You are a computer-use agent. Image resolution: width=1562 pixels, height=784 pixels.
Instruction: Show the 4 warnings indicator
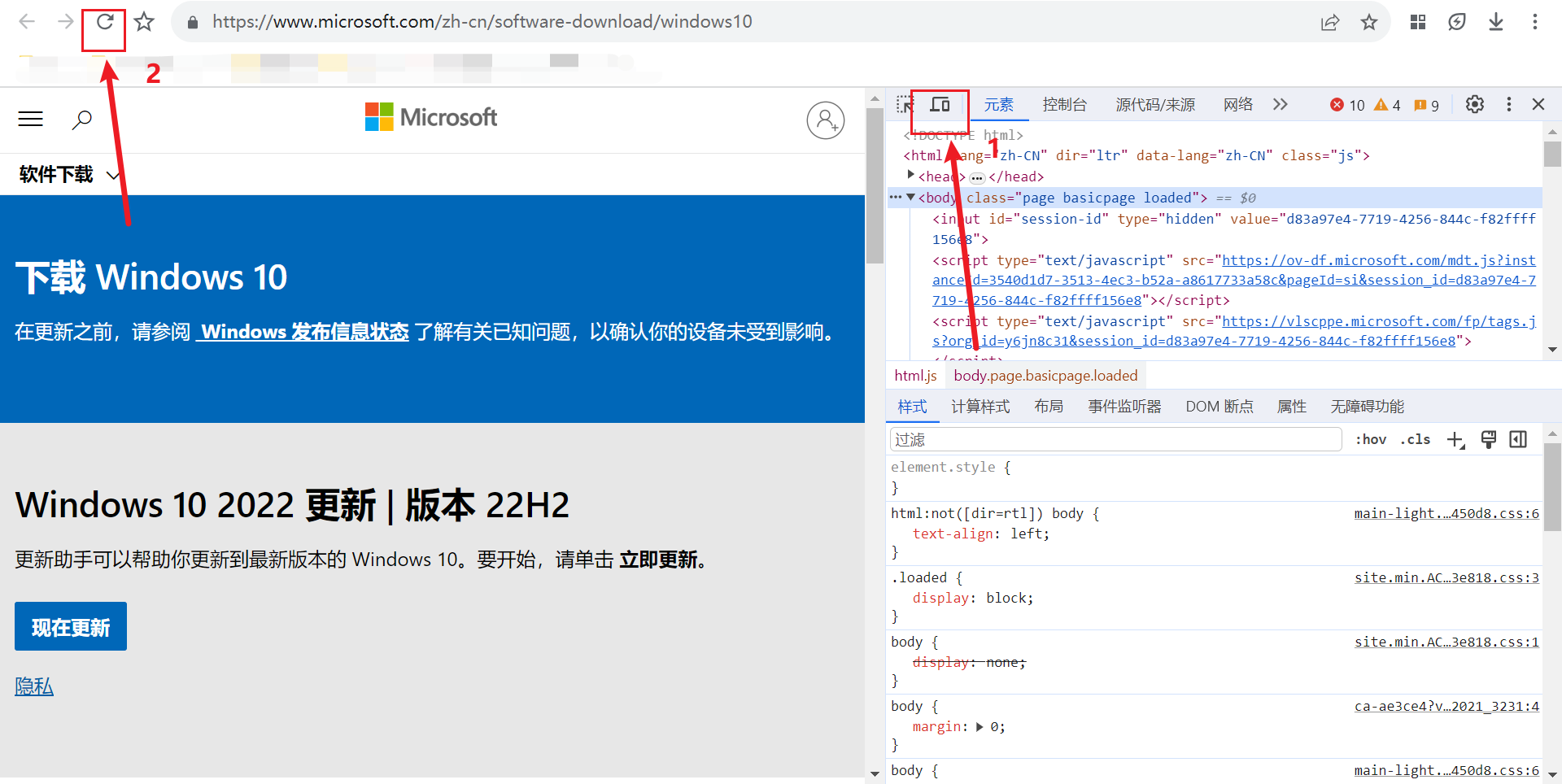[x=1387, y=105]
